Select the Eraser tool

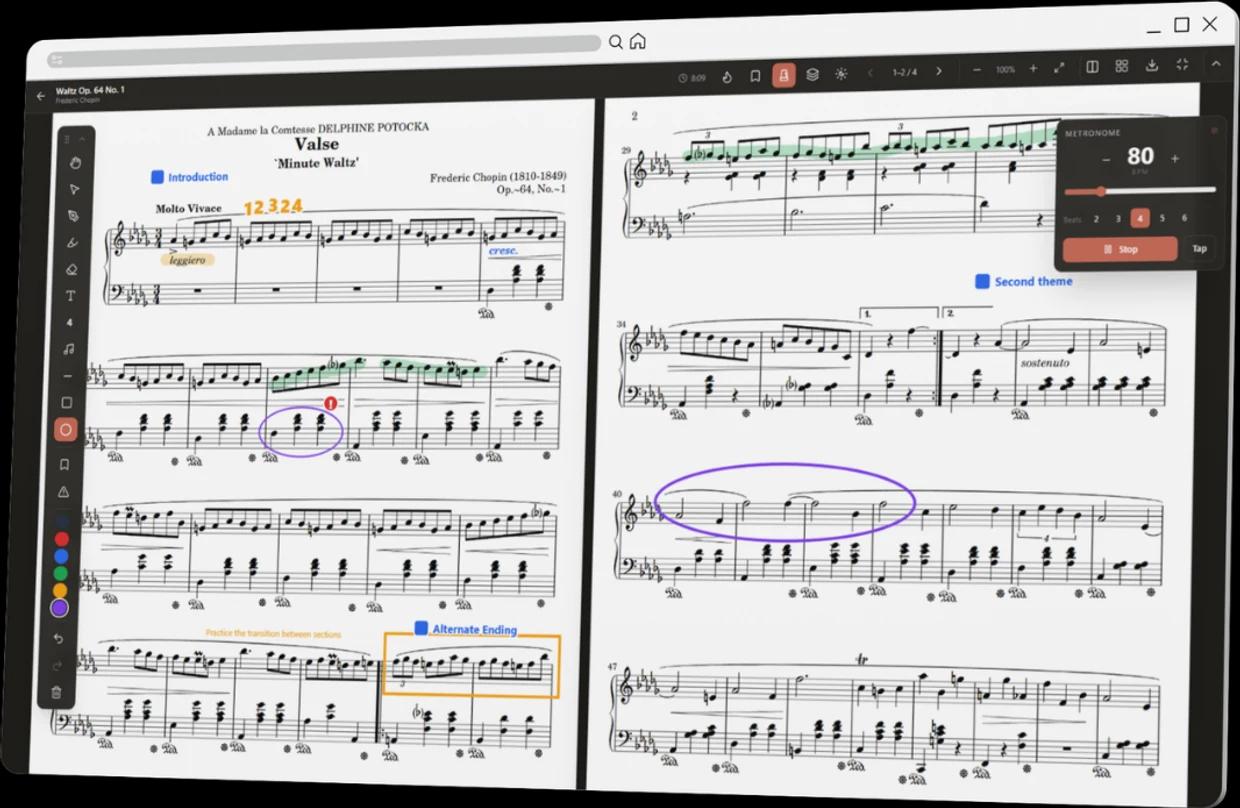(x=71, y=269)
